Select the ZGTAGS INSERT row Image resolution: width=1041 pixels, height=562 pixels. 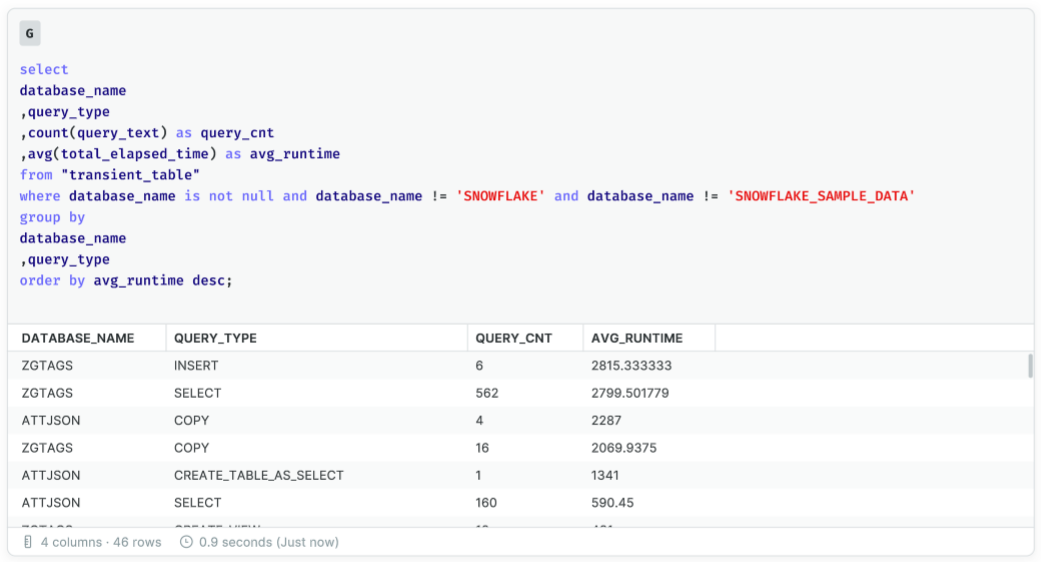point(520,366)
